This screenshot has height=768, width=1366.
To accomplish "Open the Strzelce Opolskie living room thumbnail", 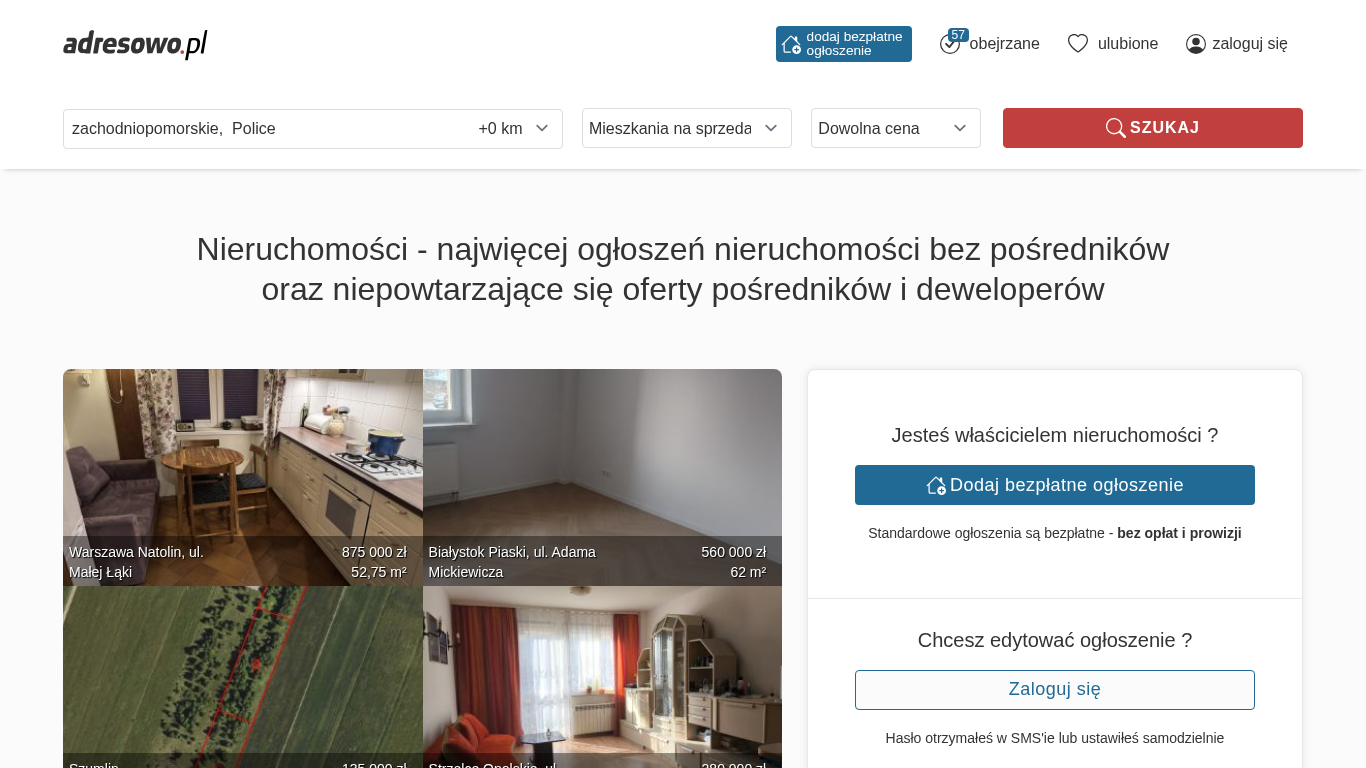I will click(x=602, y=677).
